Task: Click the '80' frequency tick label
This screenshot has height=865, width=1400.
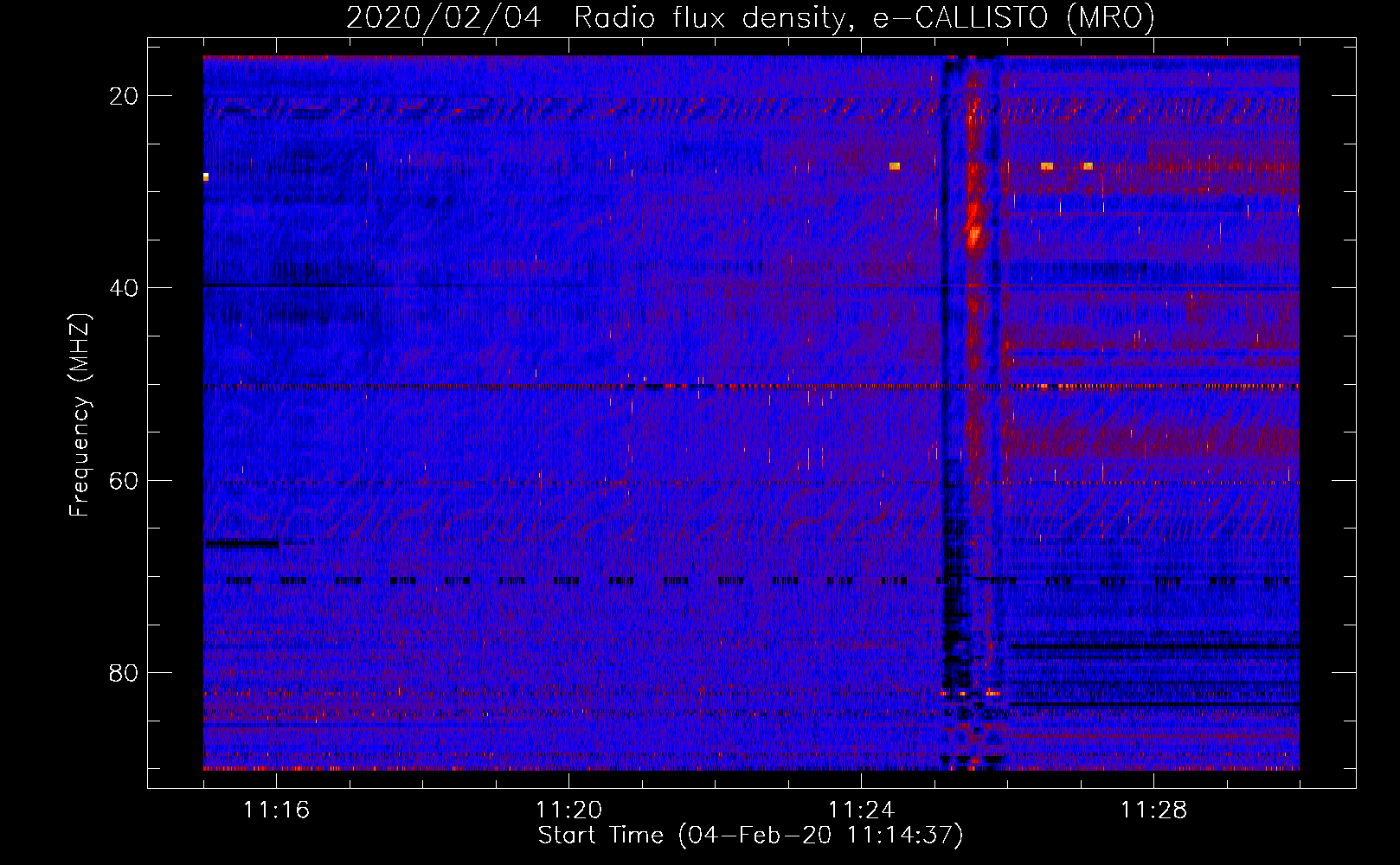Action: (124, 672)
